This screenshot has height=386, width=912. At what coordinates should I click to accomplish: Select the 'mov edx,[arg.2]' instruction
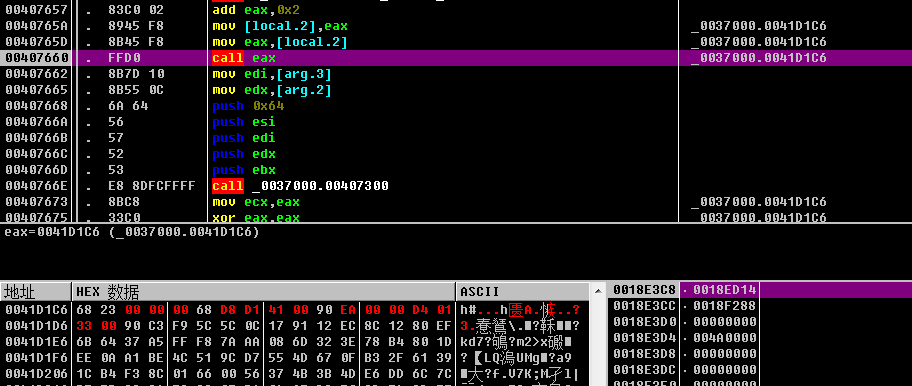(x=272, y=90)
